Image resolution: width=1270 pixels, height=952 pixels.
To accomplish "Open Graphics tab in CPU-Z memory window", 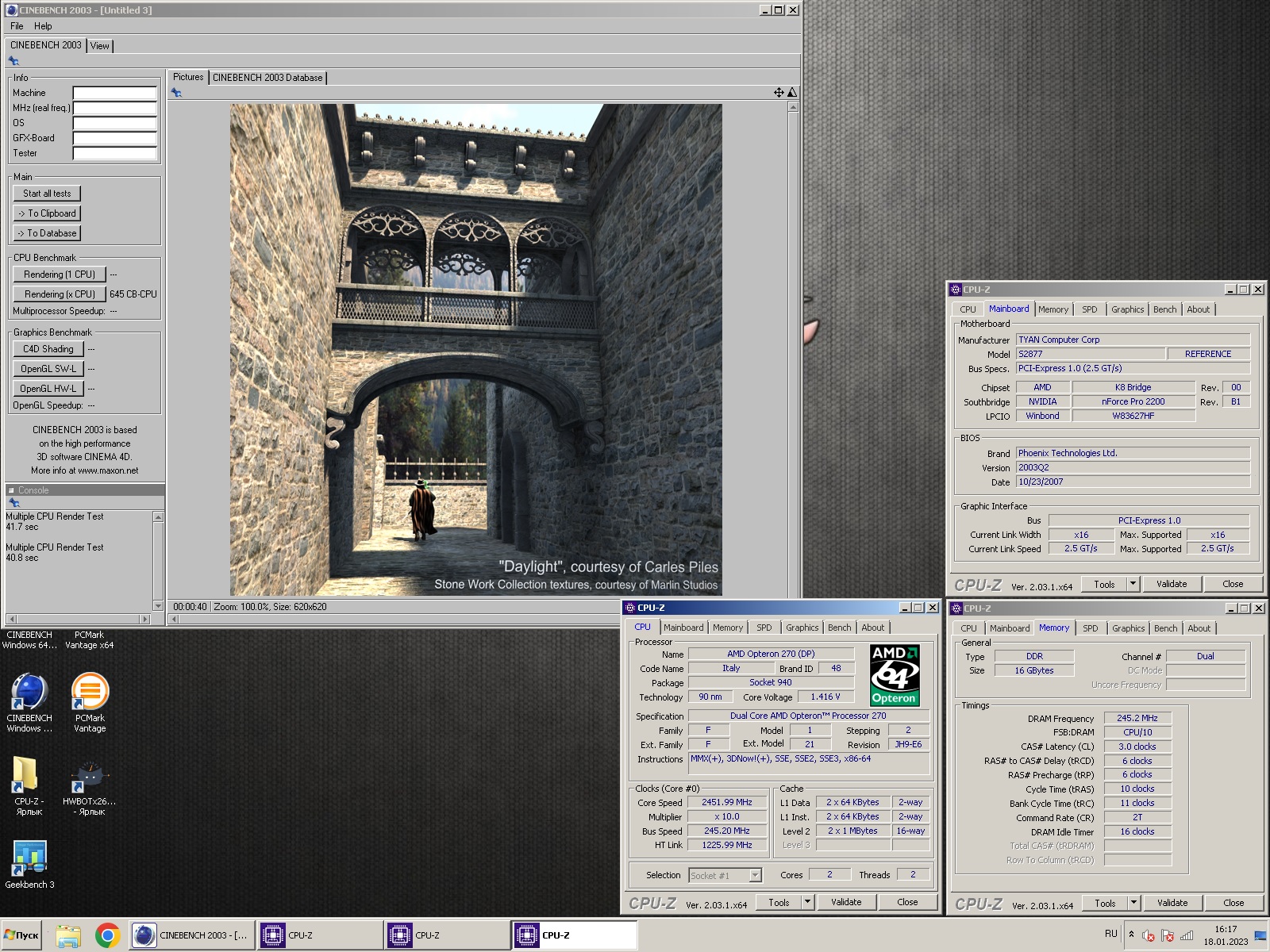I will coord(1129,628).
